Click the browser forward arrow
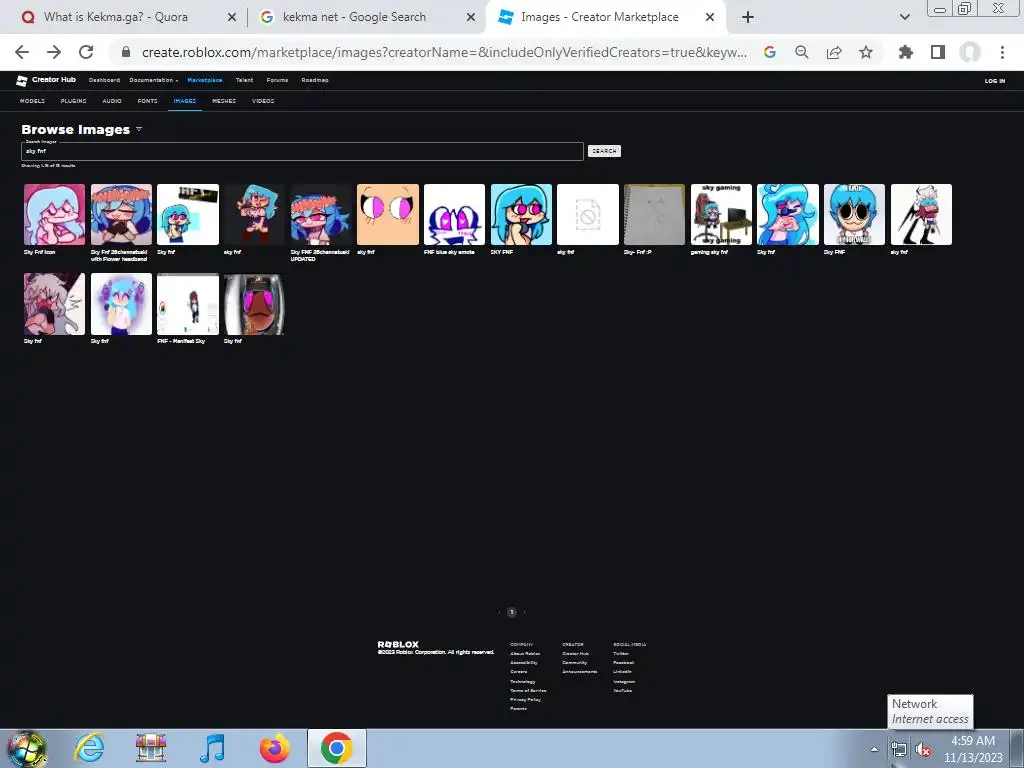1024x768 pixels. [54, 52]
